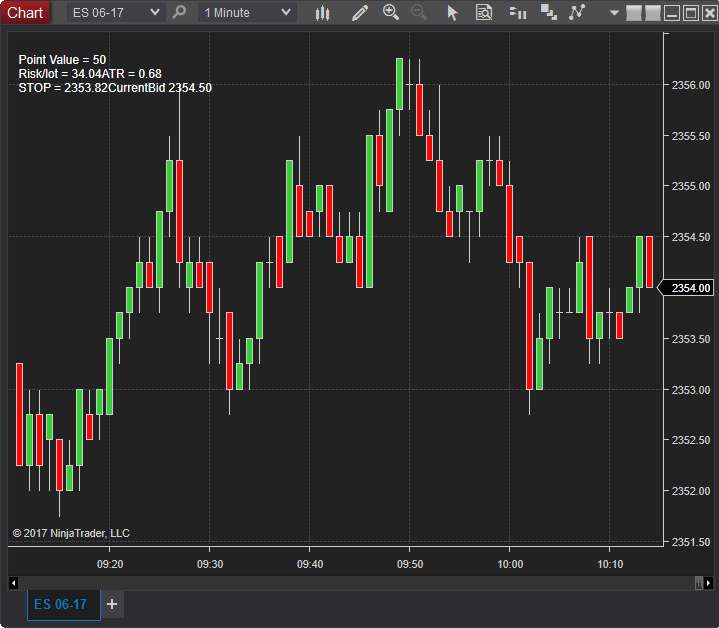Open the ES 06-17 instrument selector dropdown
This screenshot has height=628, width=719.
pyautogui.click(x=116, y=12)
